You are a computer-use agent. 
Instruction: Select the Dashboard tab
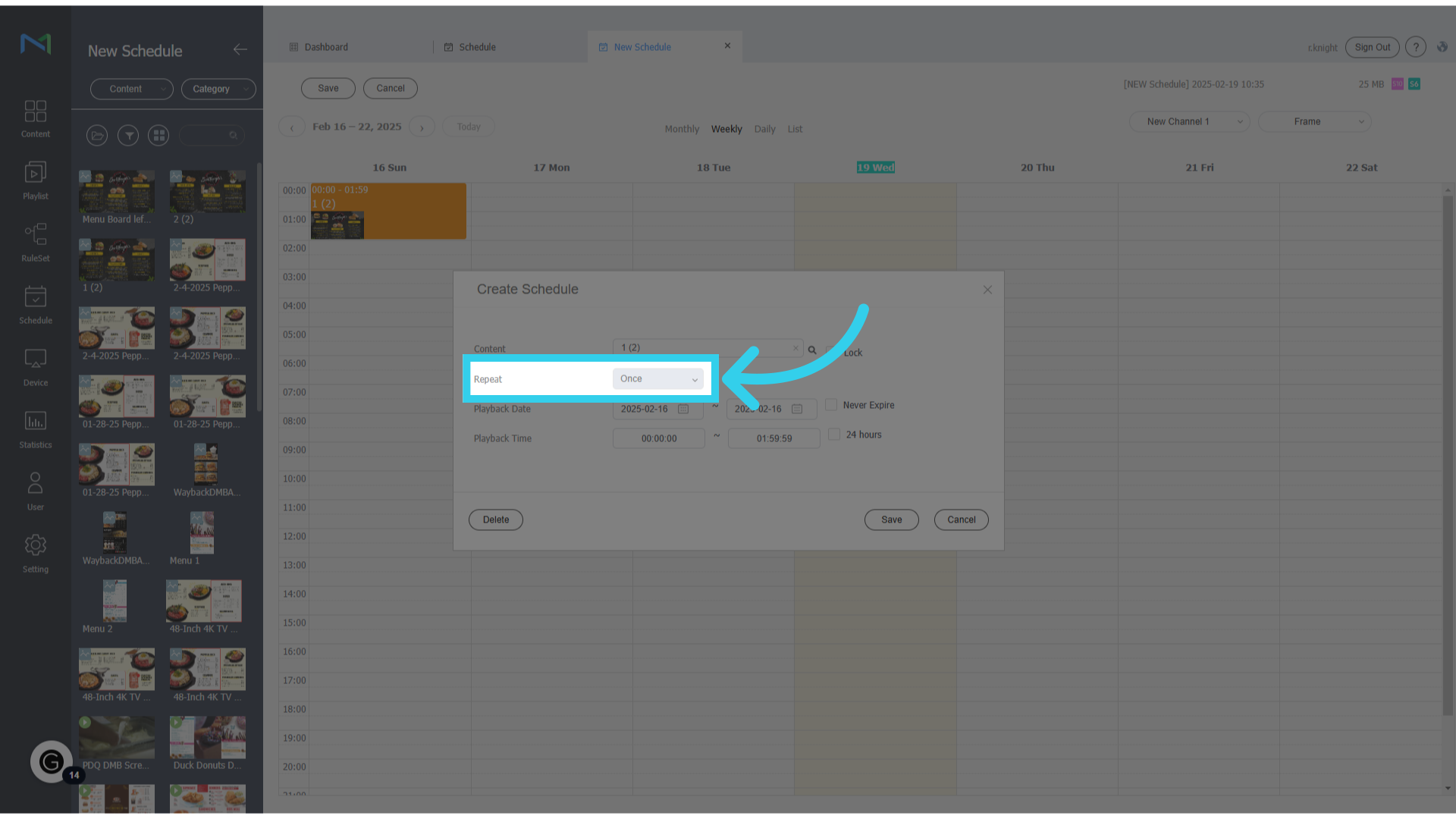(x=326, y=47)
